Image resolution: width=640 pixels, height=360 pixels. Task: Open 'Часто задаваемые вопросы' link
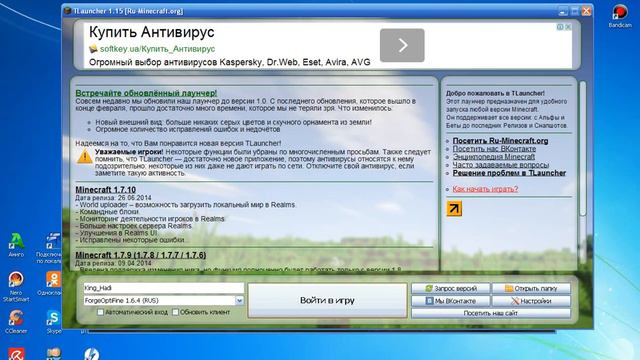(500, 165)
